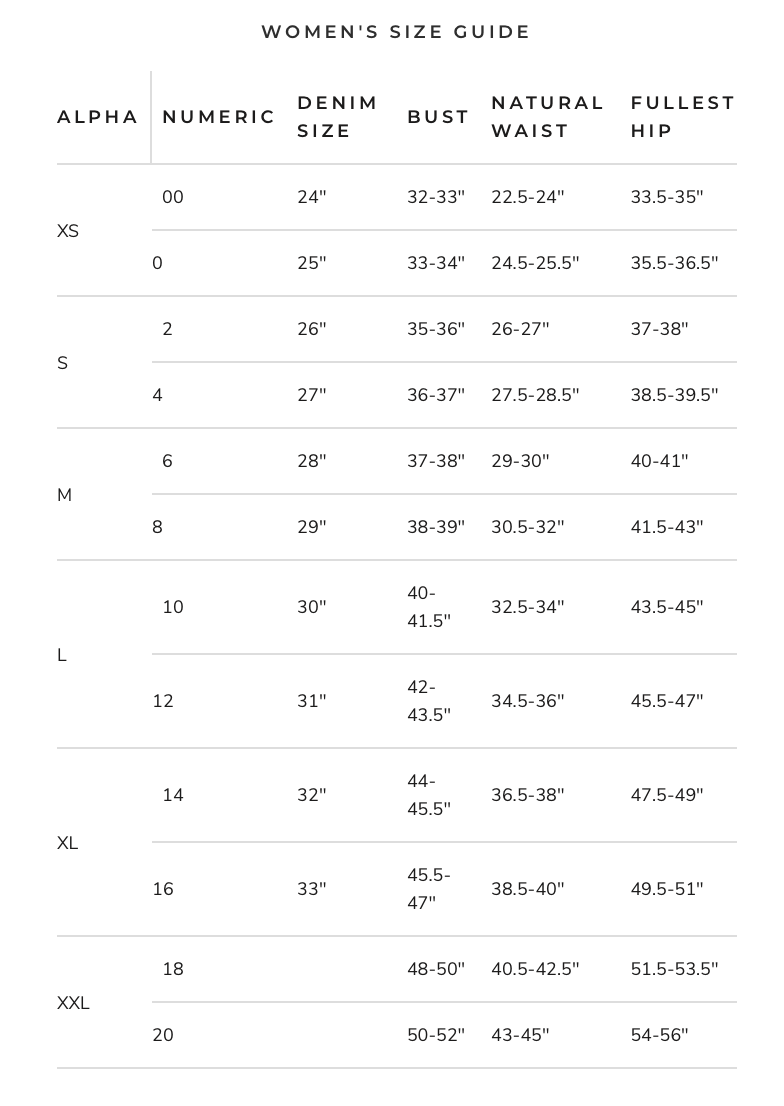Click the 28" denim size cell
This screenshot has height=1106, width=784.
coord(312,461)
